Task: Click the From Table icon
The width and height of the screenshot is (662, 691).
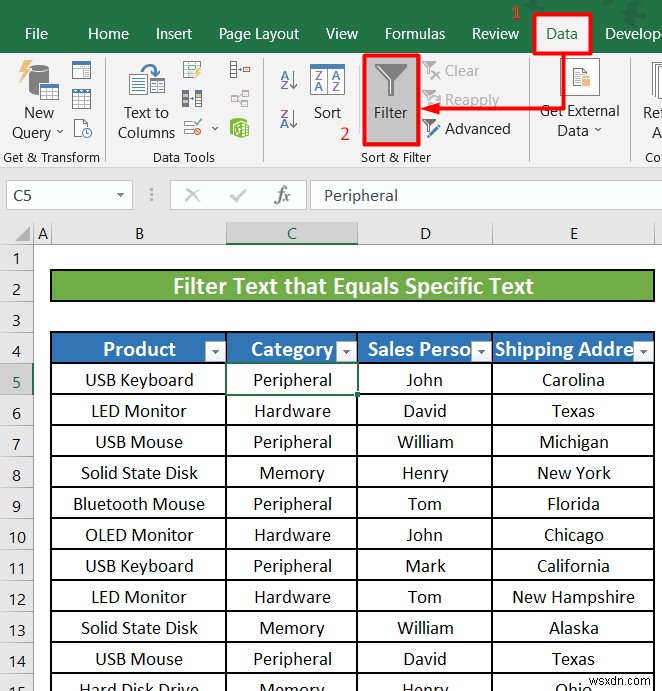Action: coord(82,99)
